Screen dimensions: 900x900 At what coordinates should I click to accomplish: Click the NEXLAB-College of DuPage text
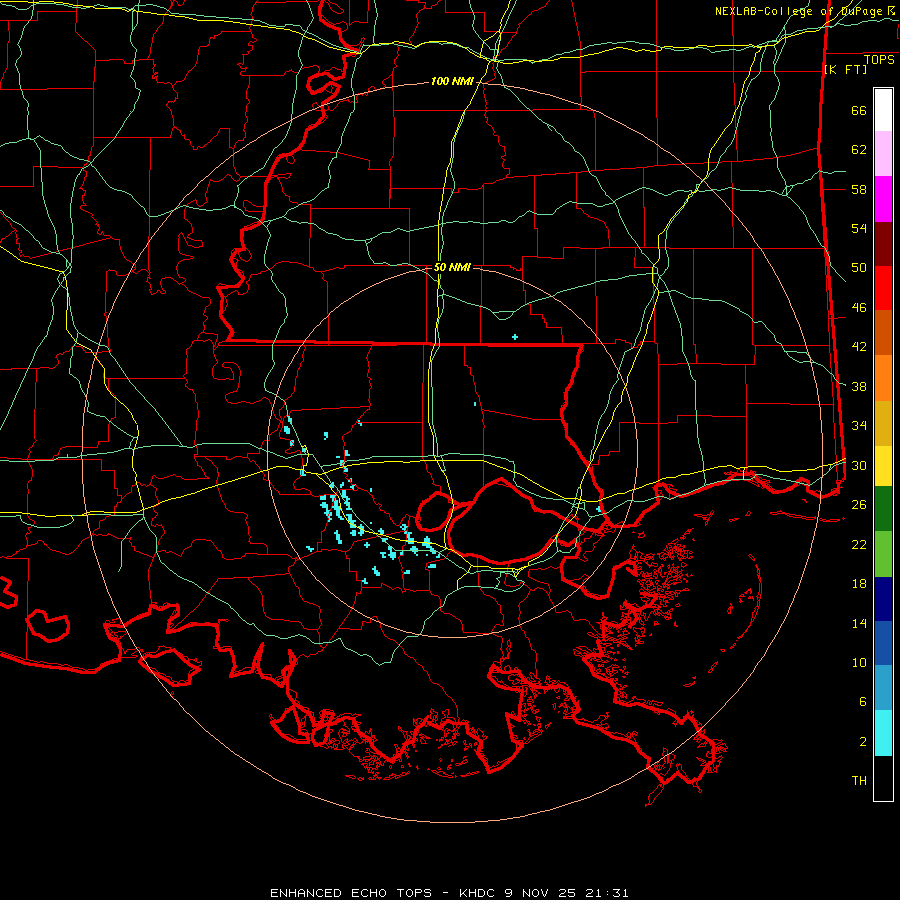pyautogui.click(x=798, y=11)
